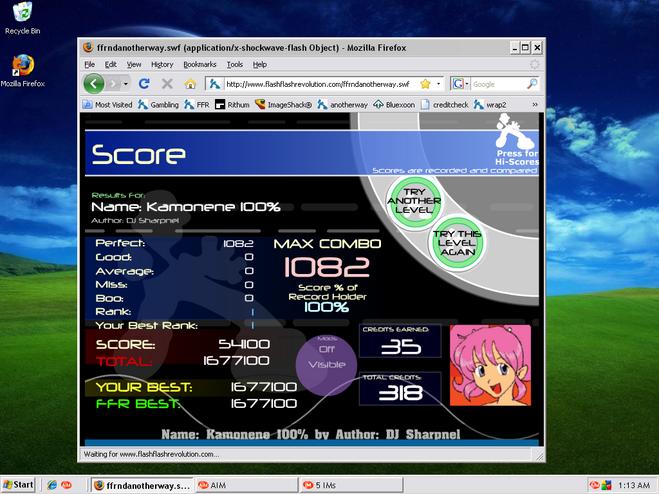Open the ImageShack bookmark
This screenshot has height=494, width=659.
coord(283,105)
